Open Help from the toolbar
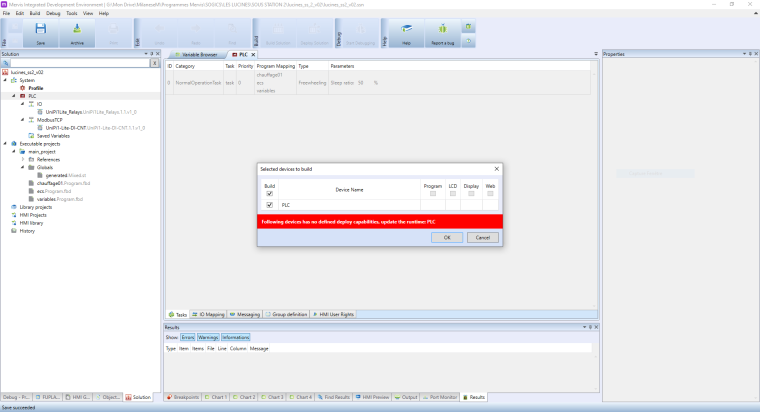Screen dimensions: 760x412 click(x=406, y=35)
